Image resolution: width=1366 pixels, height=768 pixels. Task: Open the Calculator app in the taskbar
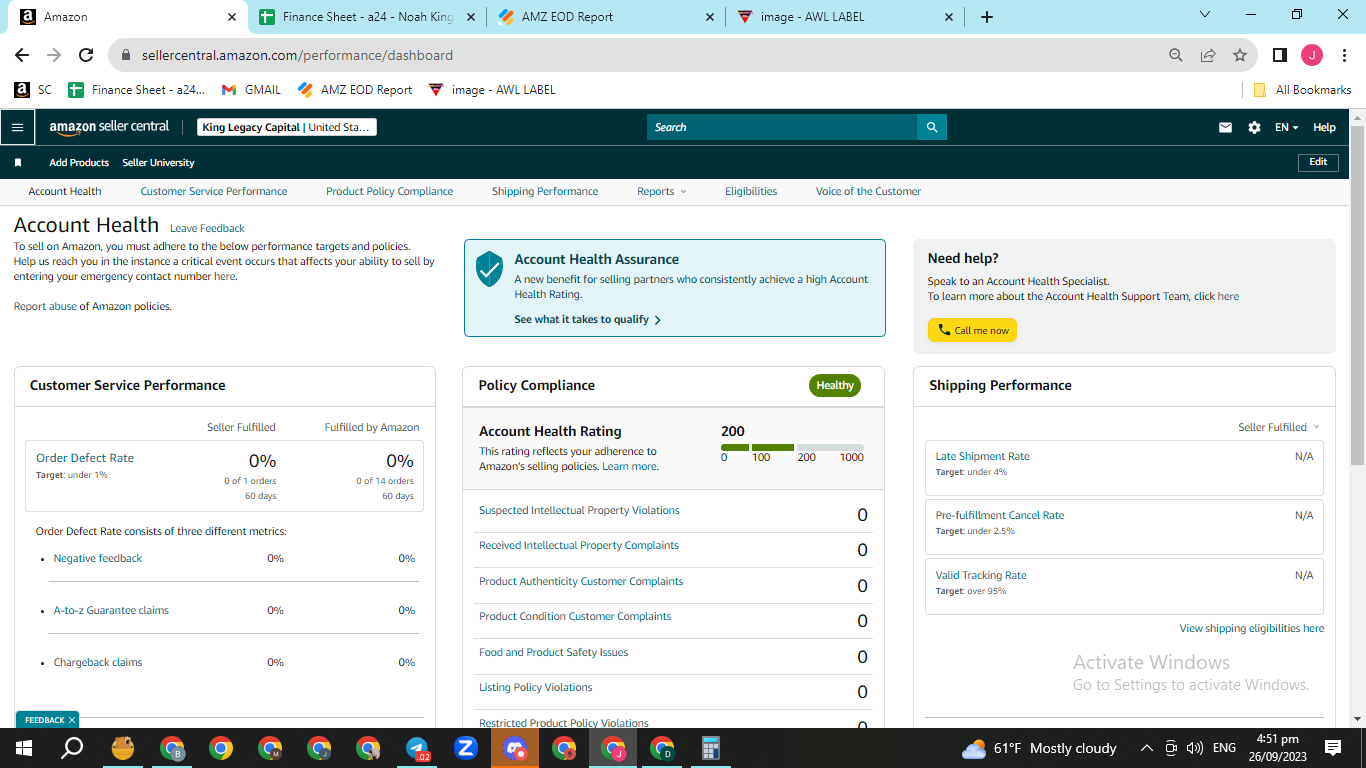click(711, 748)
